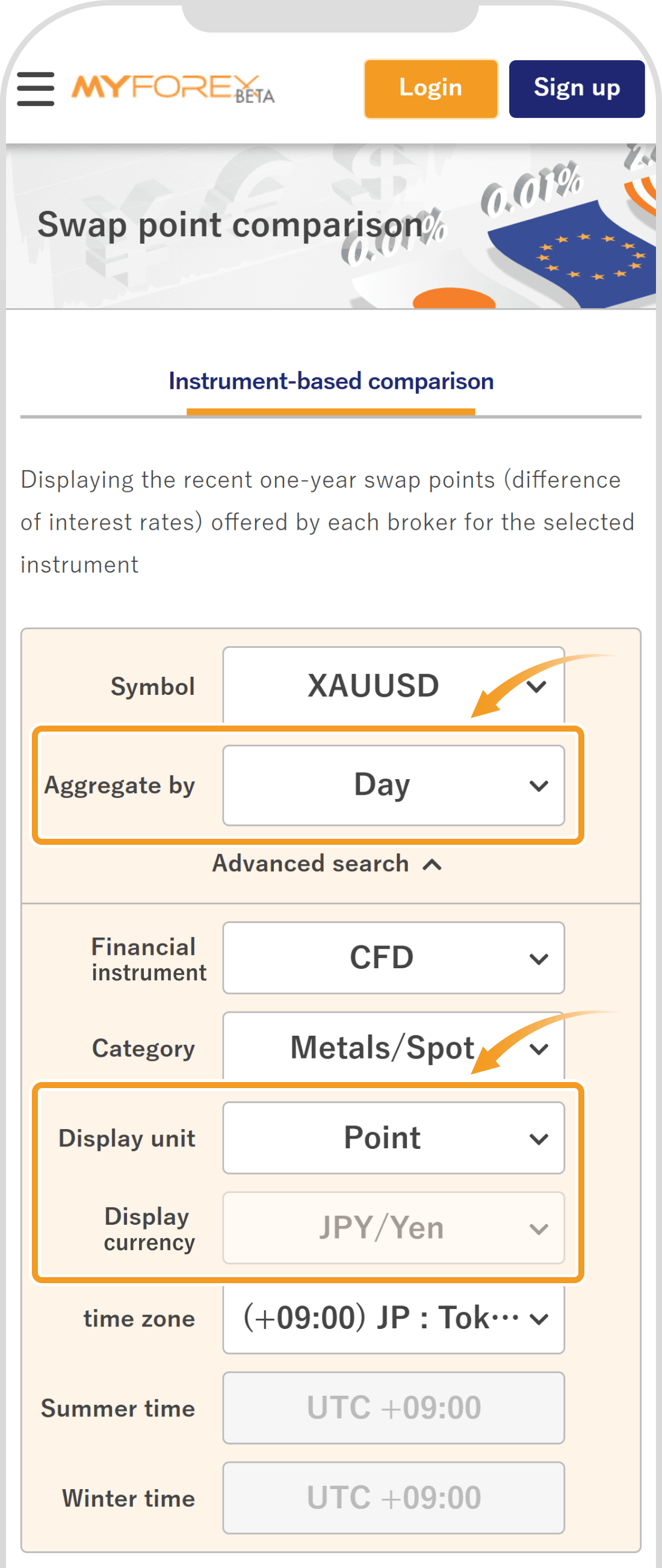Click the Symbol dropdown chevron
Screen dimensions: 662x1568
pos(537,686)
